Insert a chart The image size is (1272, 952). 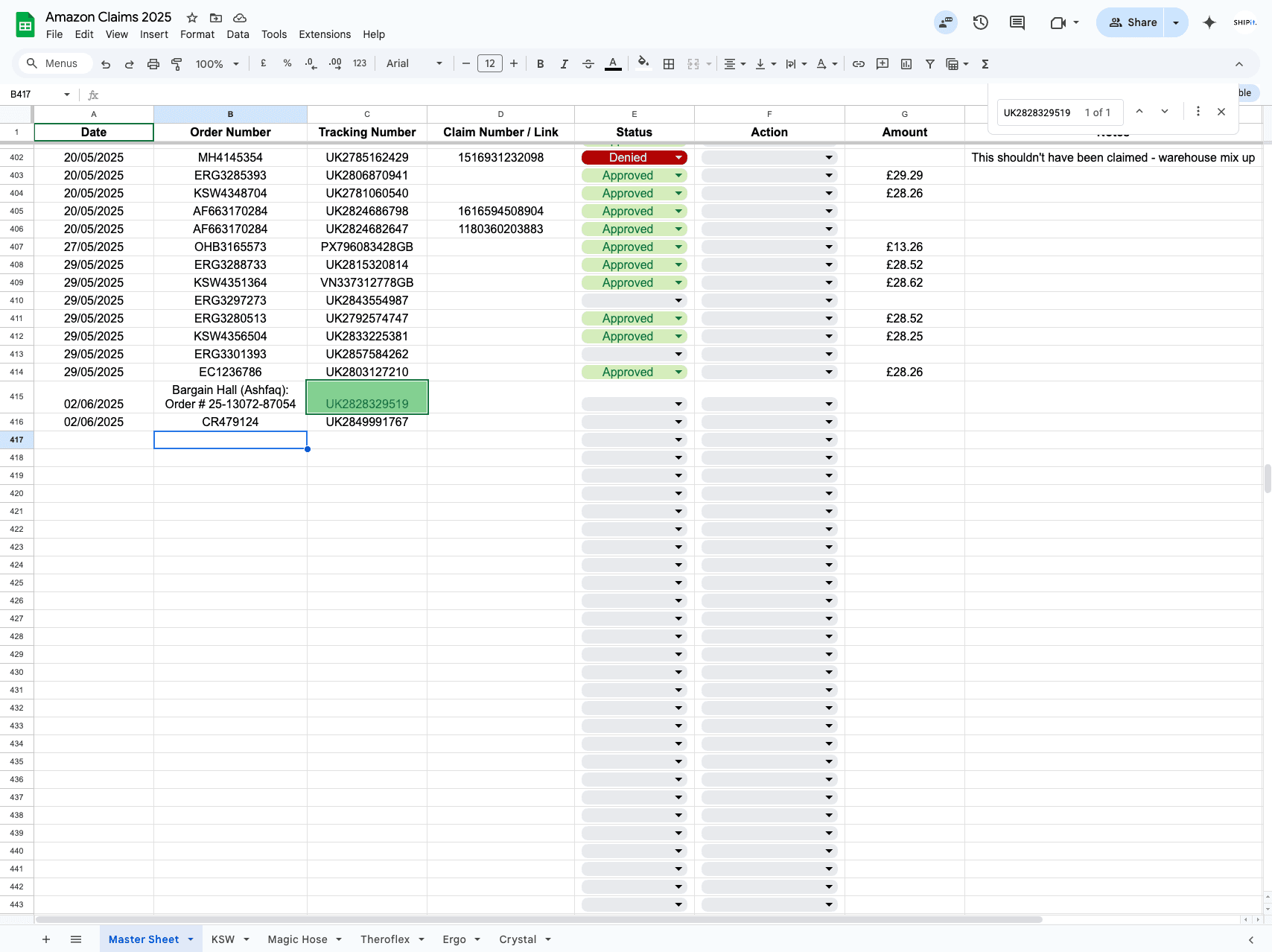[906, 64]
